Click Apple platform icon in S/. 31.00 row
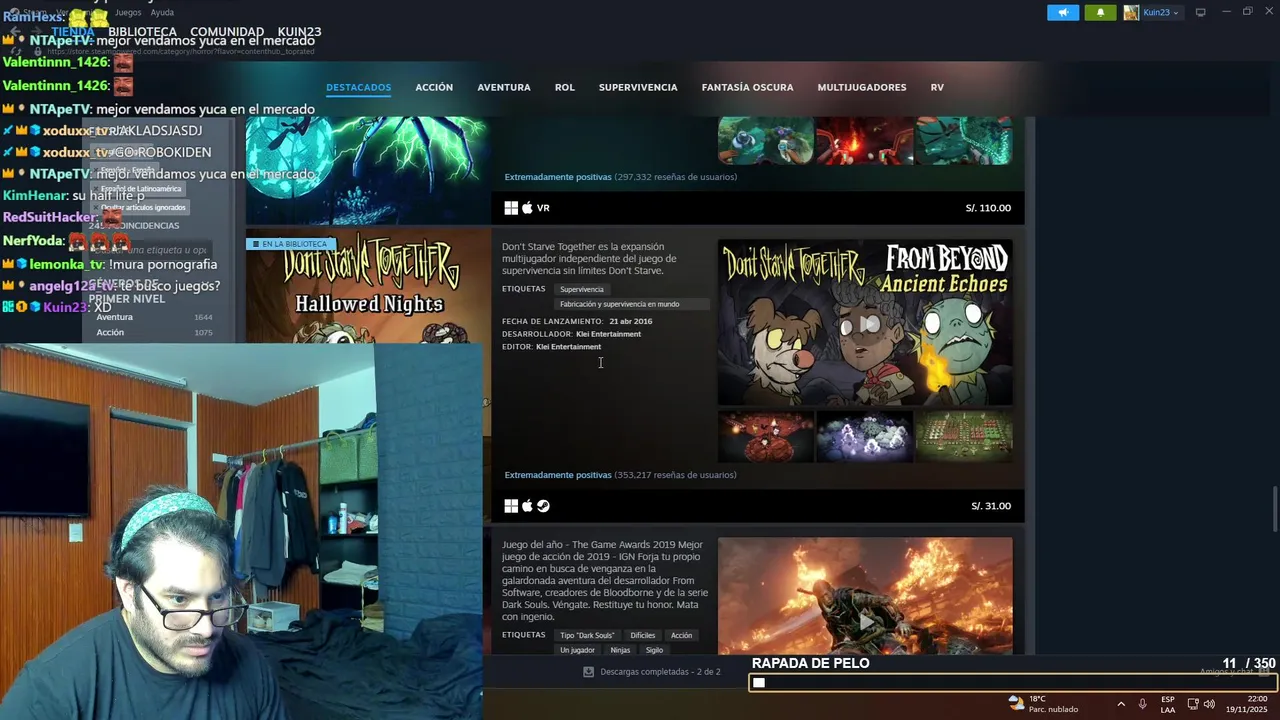Viewport: 1280px width, 720px height. click(527, 506)
